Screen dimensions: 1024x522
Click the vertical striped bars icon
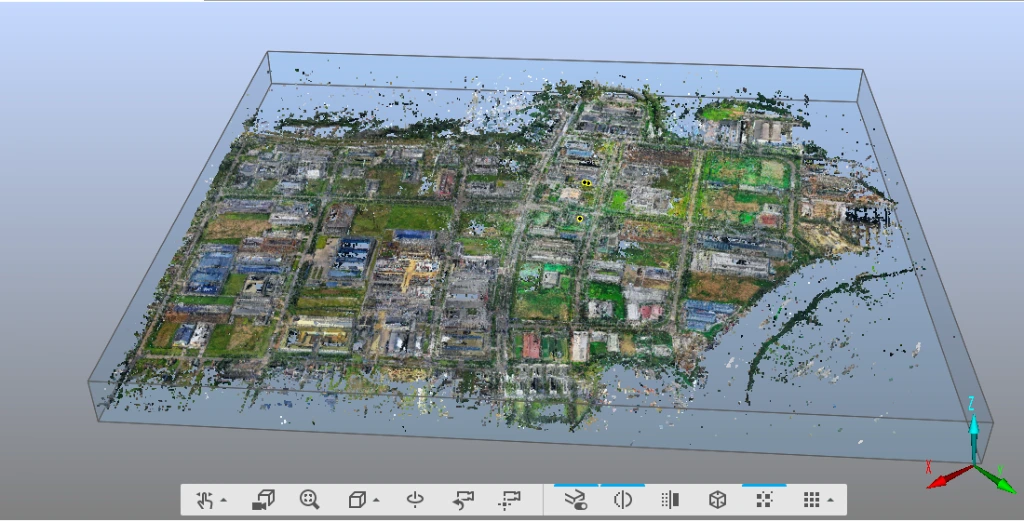coord(670,500)
